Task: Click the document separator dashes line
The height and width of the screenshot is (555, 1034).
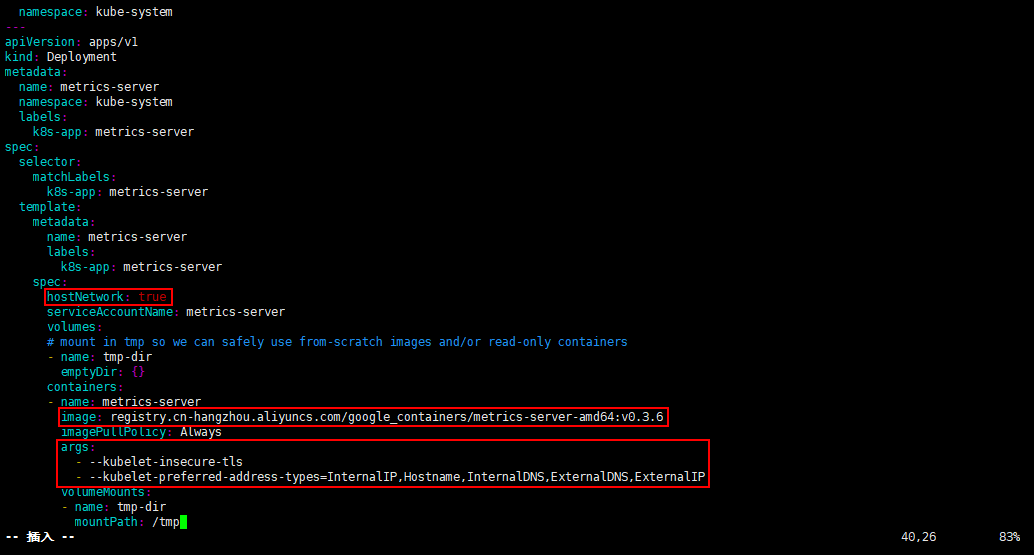Action: coord(15,27)
